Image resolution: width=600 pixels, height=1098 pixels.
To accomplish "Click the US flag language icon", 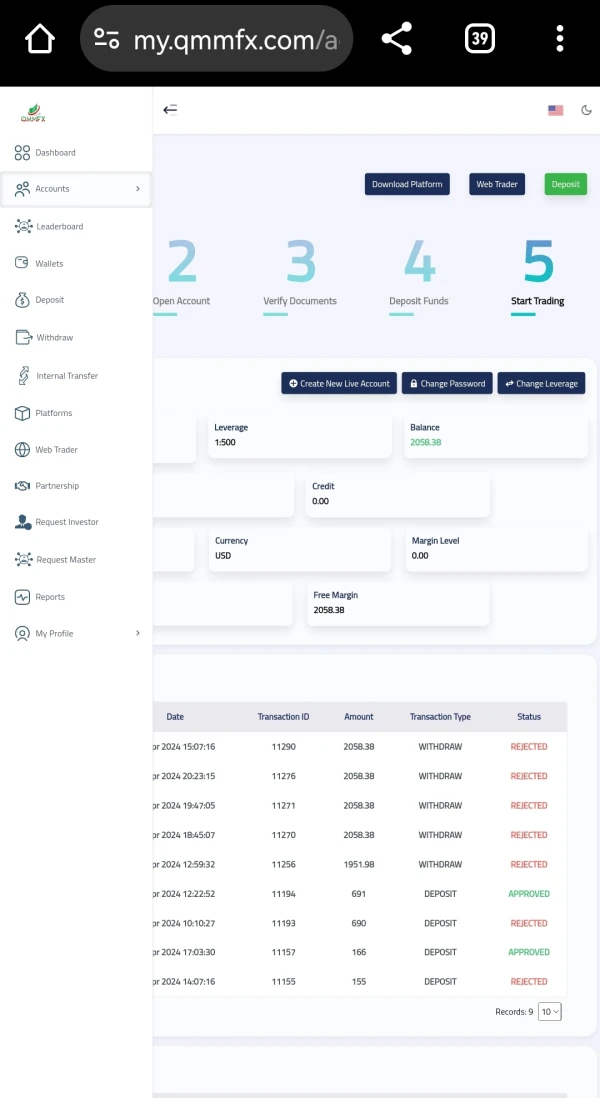I will point(555,110).
